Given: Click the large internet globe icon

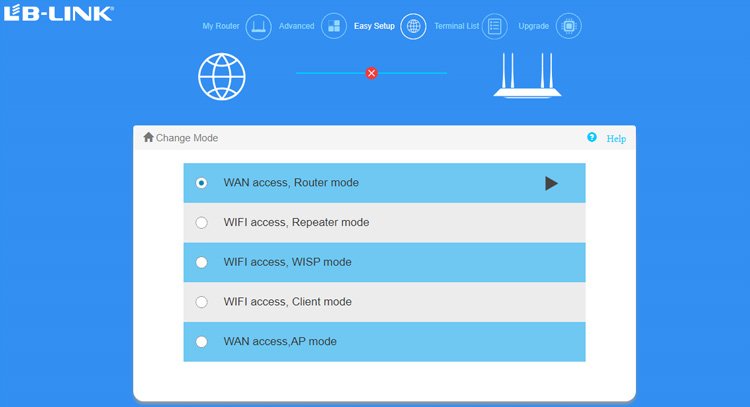Looking at the screenshot, I should pos(222,77).
